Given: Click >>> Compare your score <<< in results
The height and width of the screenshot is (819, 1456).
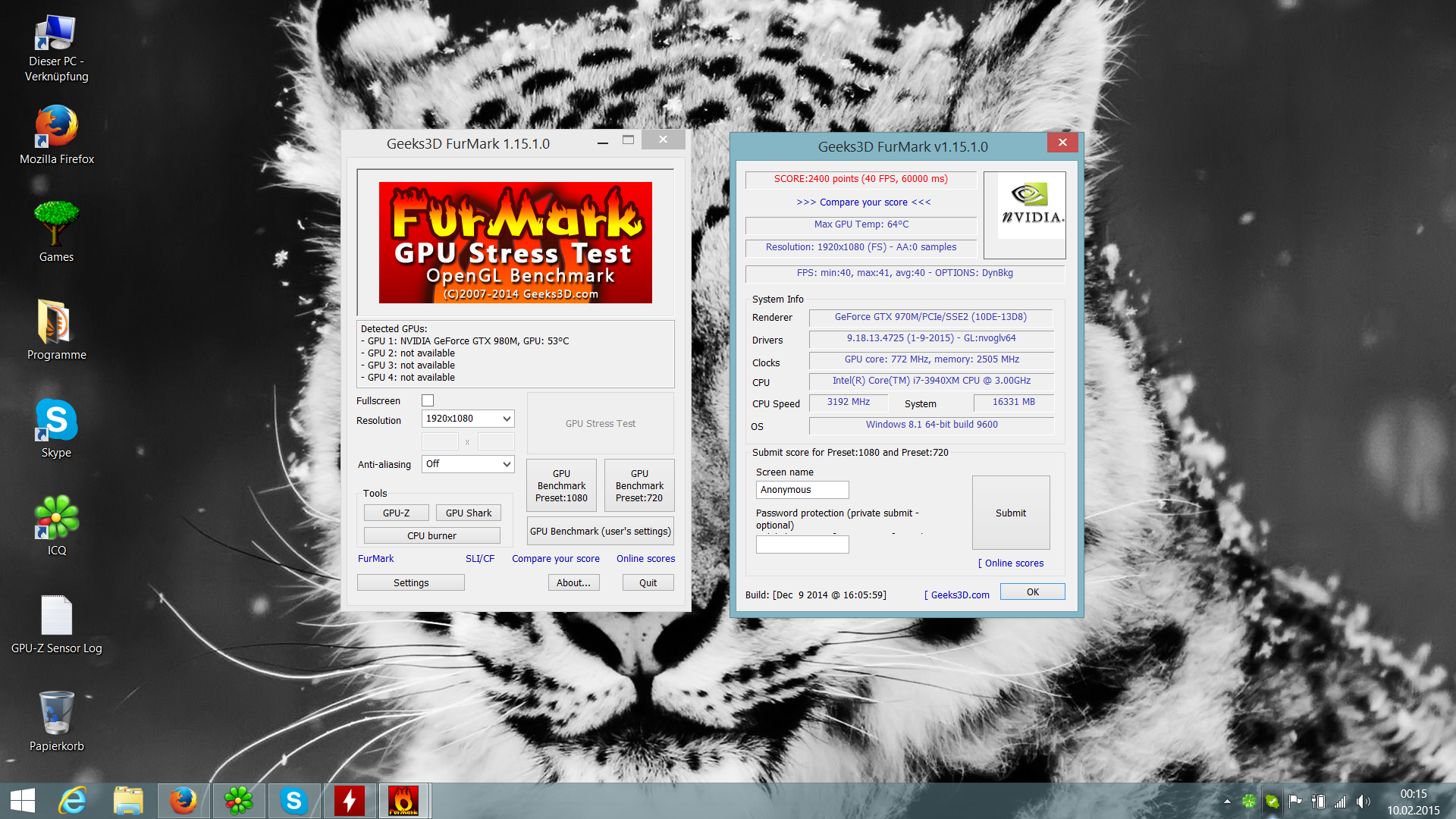Looking at the screenshot, I should click(864, 202).
